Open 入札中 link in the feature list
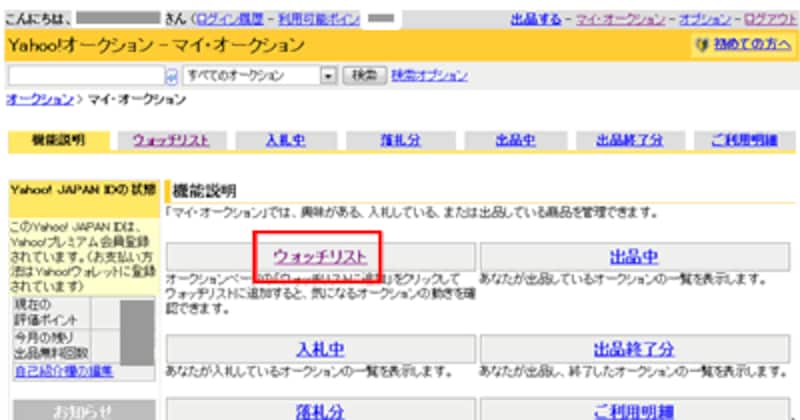 coord(320,350)
